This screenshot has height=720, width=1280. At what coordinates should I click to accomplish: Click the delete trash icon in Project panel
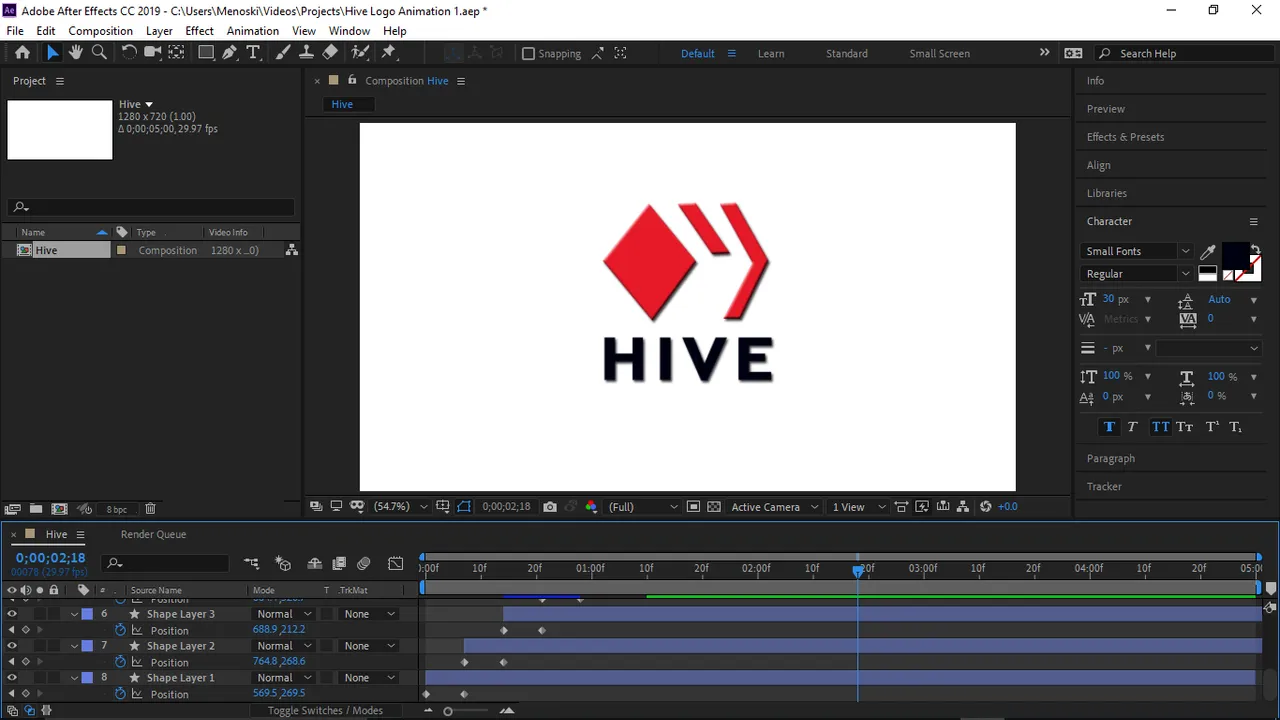pos(150,509)
